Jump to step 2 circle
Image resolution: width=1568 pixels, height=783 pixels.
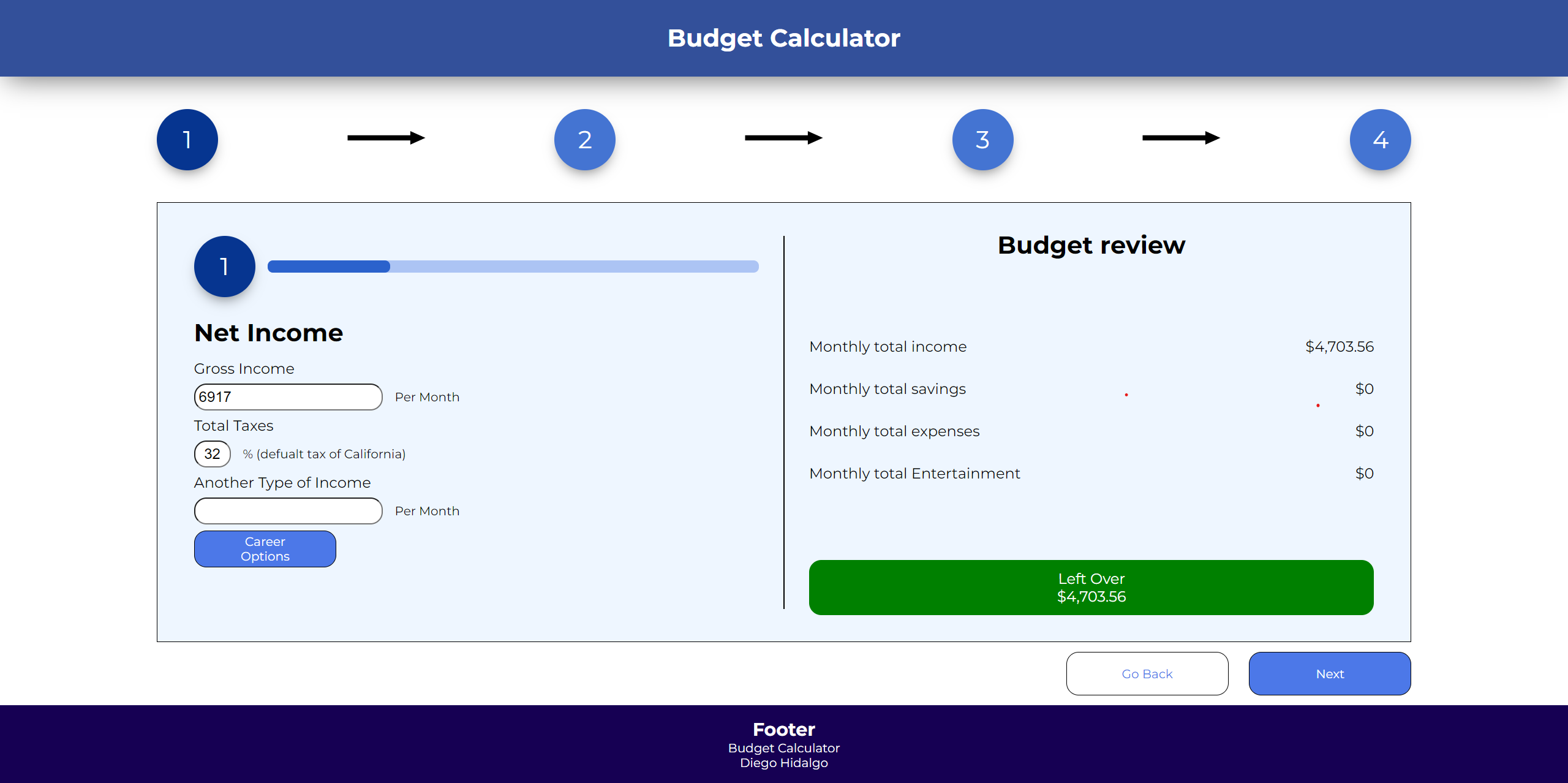click(x=585, y=140)
